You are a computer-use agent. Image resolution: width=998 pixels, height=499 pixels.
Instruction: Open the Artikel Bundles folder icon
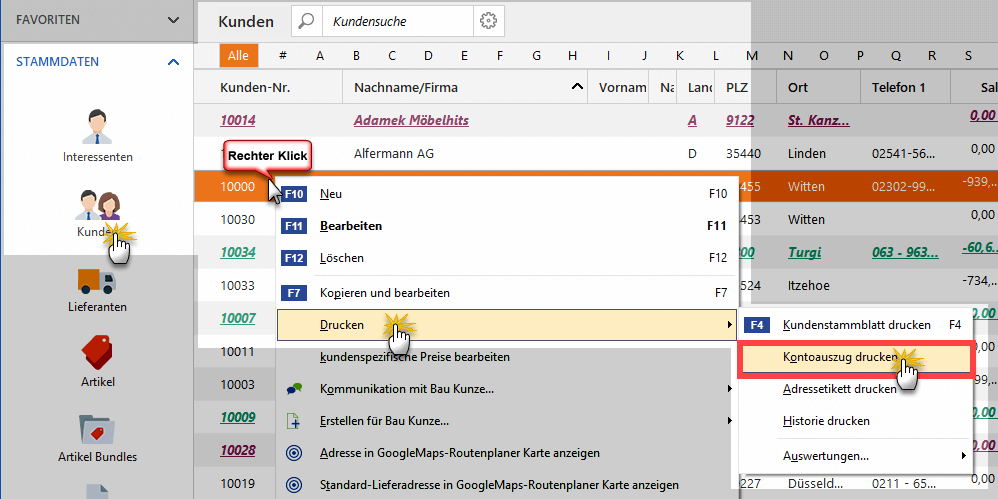pos(97,428)
